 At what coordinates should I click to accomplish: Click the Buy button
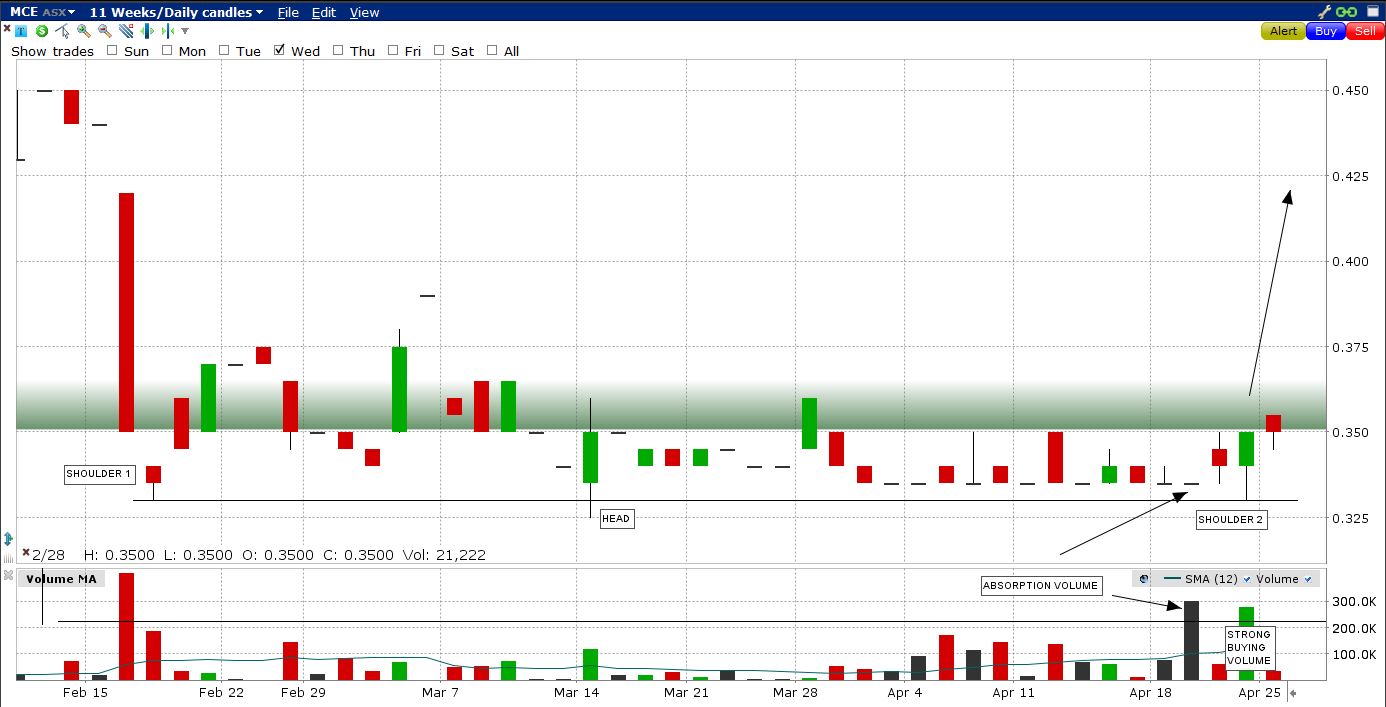tap(1326, 31)
